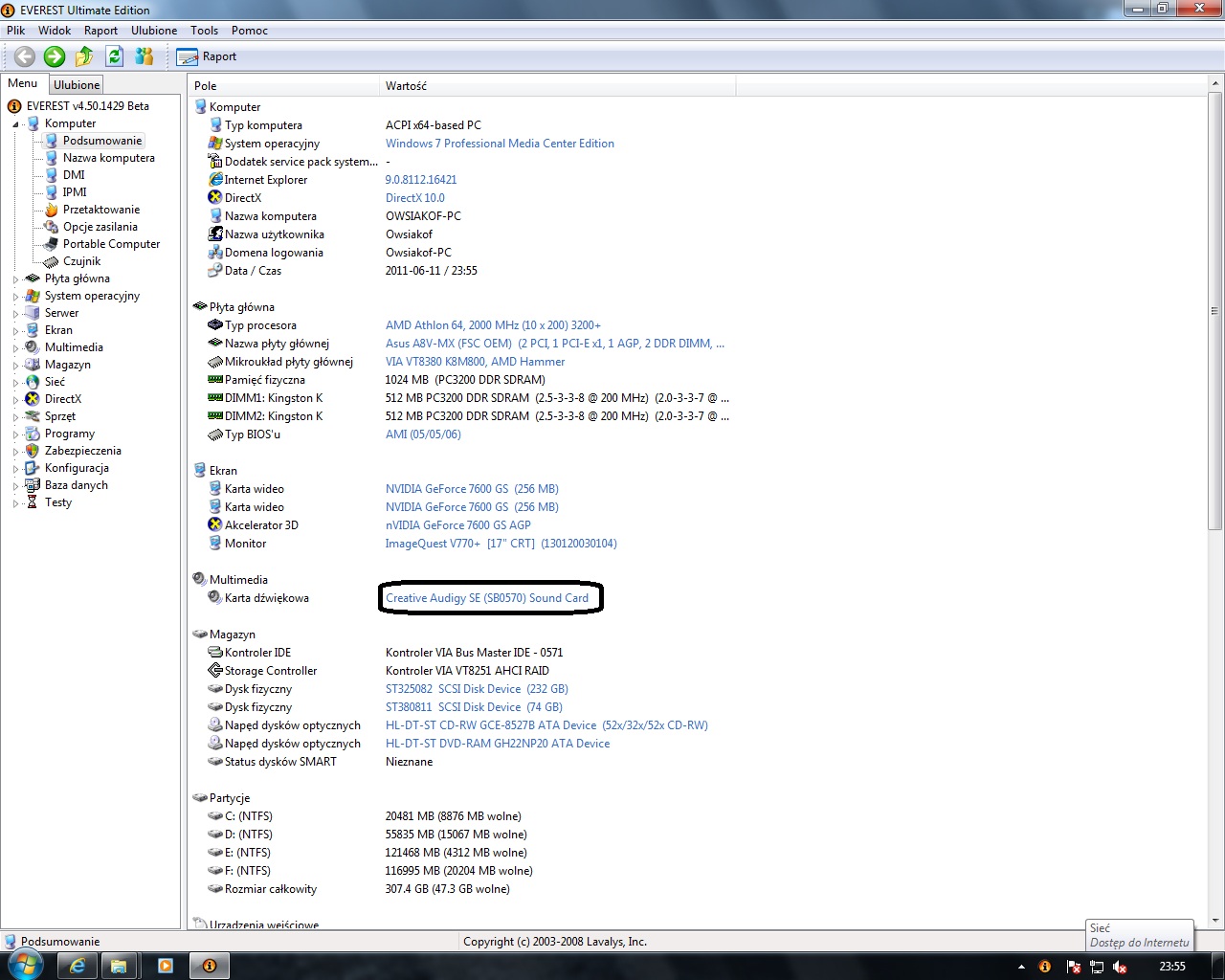Switch to the Menu tab in the sidebar

point(23,83)
